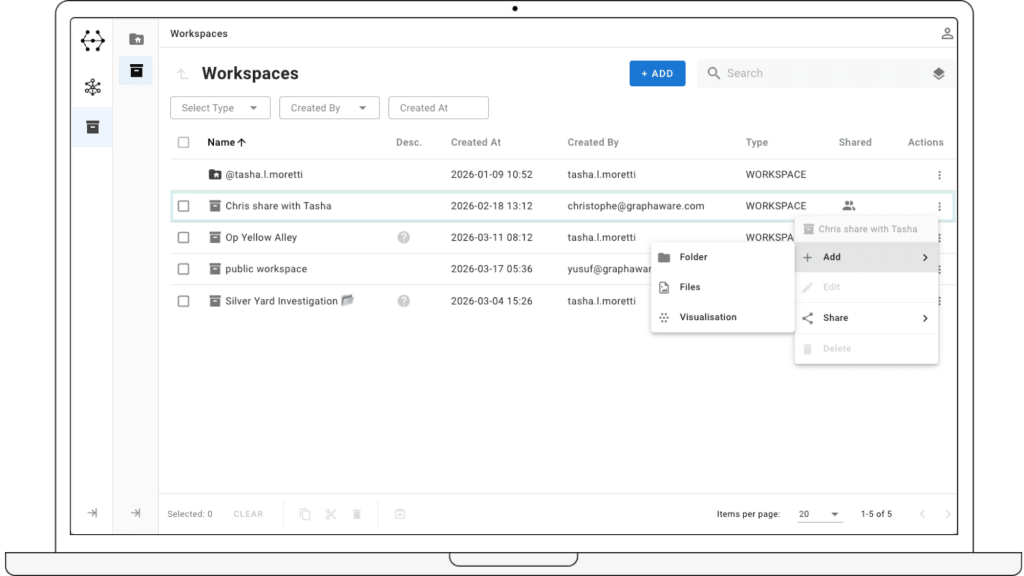Image resolution: width=1024 pixels, height=576 pixels.
Task: Choose Folder from the Add submenu
Action: [722, 257]
